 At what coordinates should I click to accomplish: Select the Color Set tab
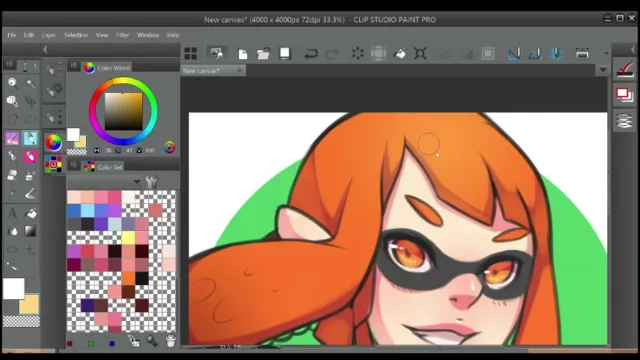tap(103, 167)
